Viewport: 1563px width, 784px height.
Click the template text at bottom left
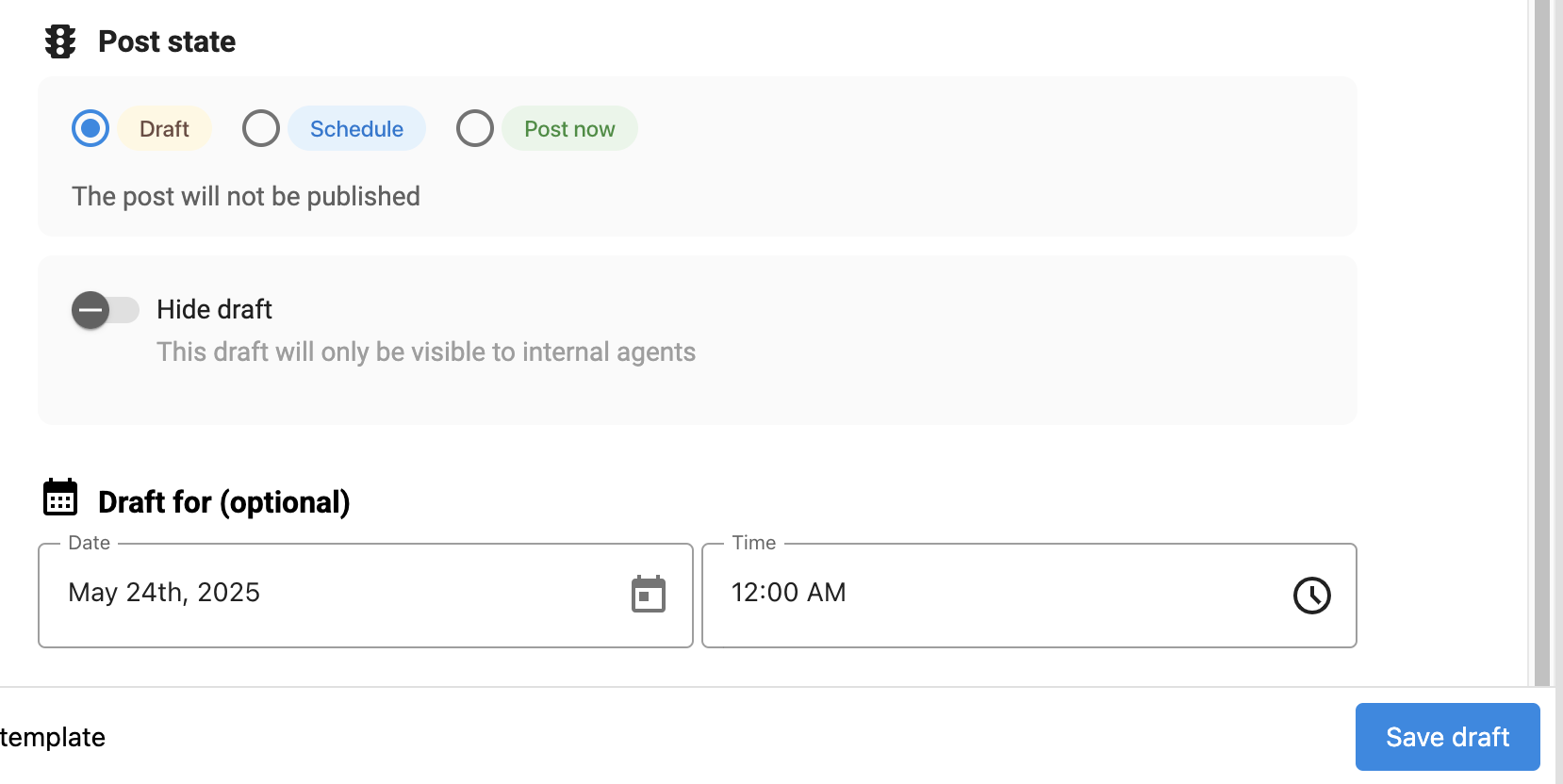[x=53, y=737]
